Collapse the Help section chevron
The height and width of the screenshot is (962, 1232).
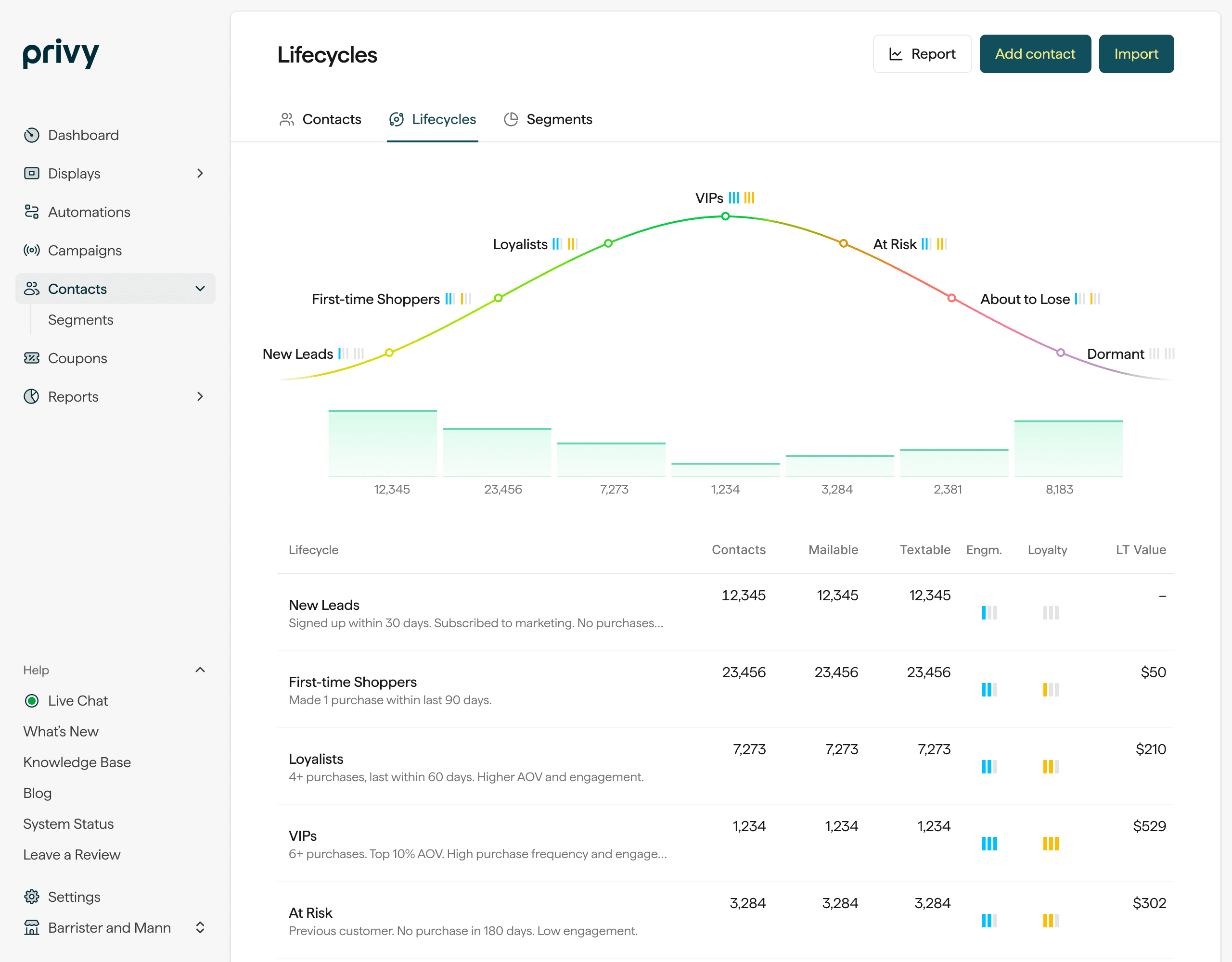pyautogui.click(x=200, y=670)
